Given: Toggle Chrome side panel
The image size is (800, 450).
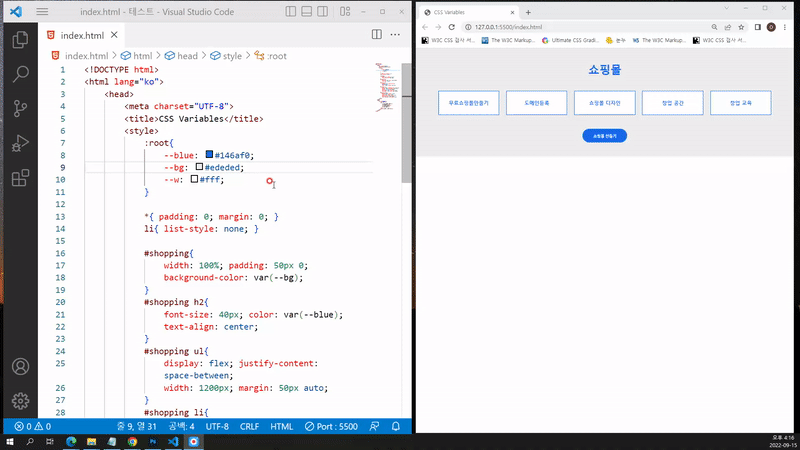Looking at the screenshot, I should point(758,27).
